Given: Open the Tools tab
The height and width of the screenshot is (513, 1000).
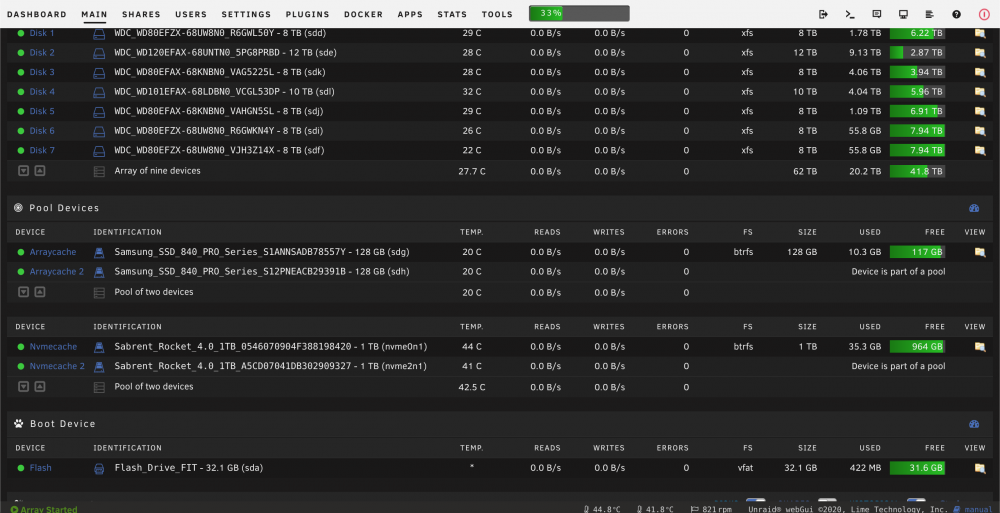Looking at the screenshot, I should [497, 14].
